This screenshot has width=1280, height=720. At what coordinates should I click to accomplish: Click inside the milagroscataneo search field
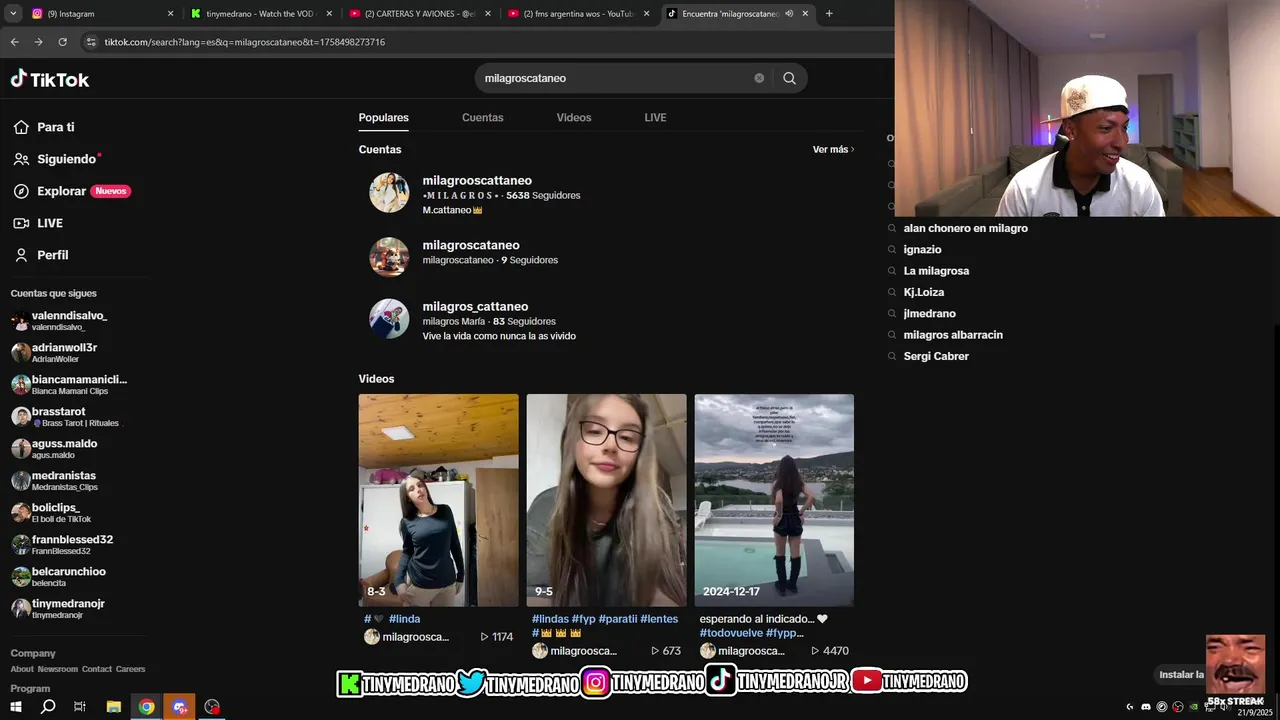pyautogui.click(x=615, y=78)
